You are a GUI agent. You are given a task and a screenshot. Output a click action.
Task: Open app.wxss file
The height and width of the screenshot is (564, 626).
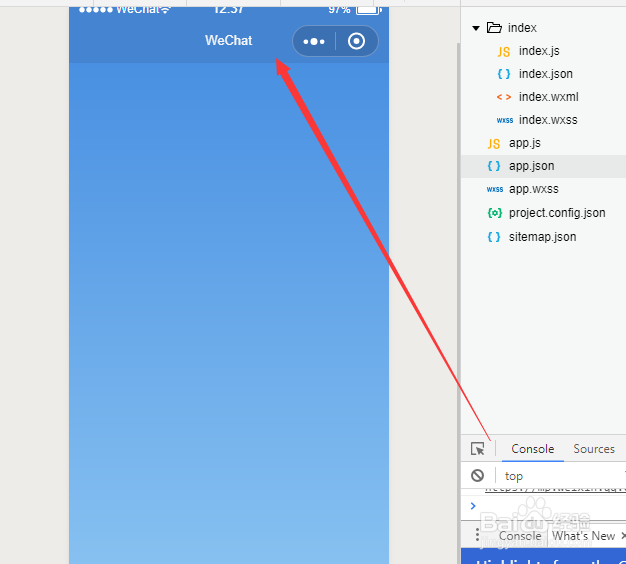[533, 189]
